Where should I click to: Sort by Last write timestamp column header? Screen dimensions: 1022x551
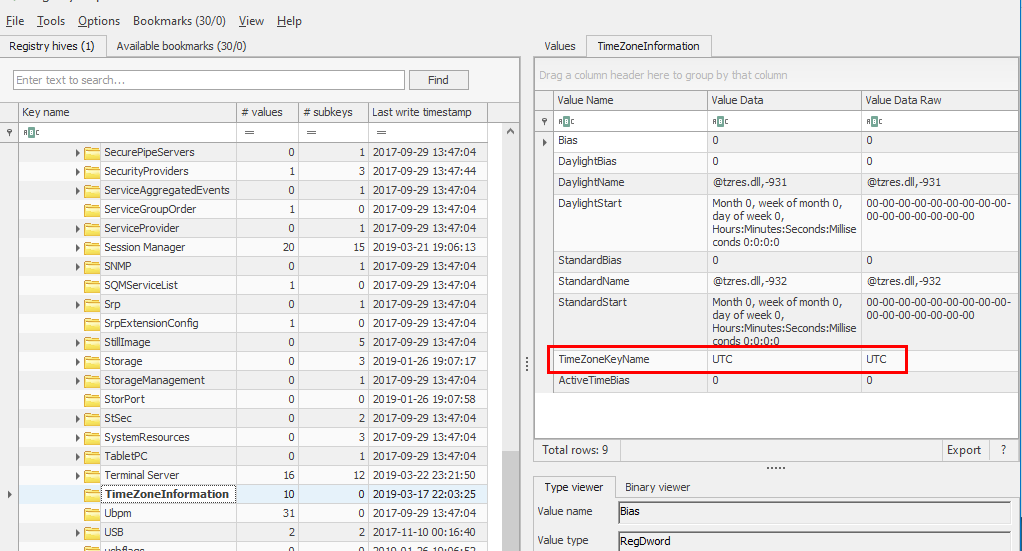pos(422,112)
